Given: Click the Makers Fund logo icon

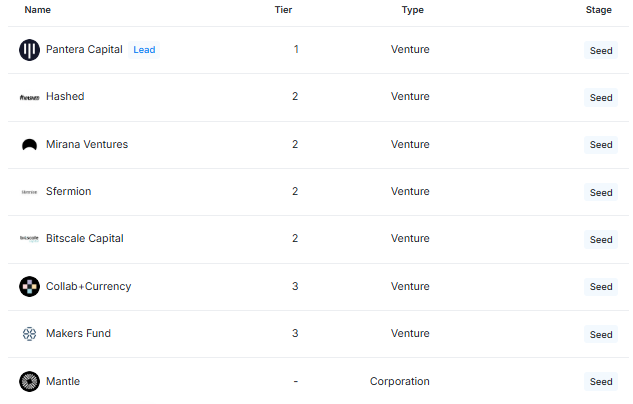Looking at the screenshot, I should click(x=29, y=334).
